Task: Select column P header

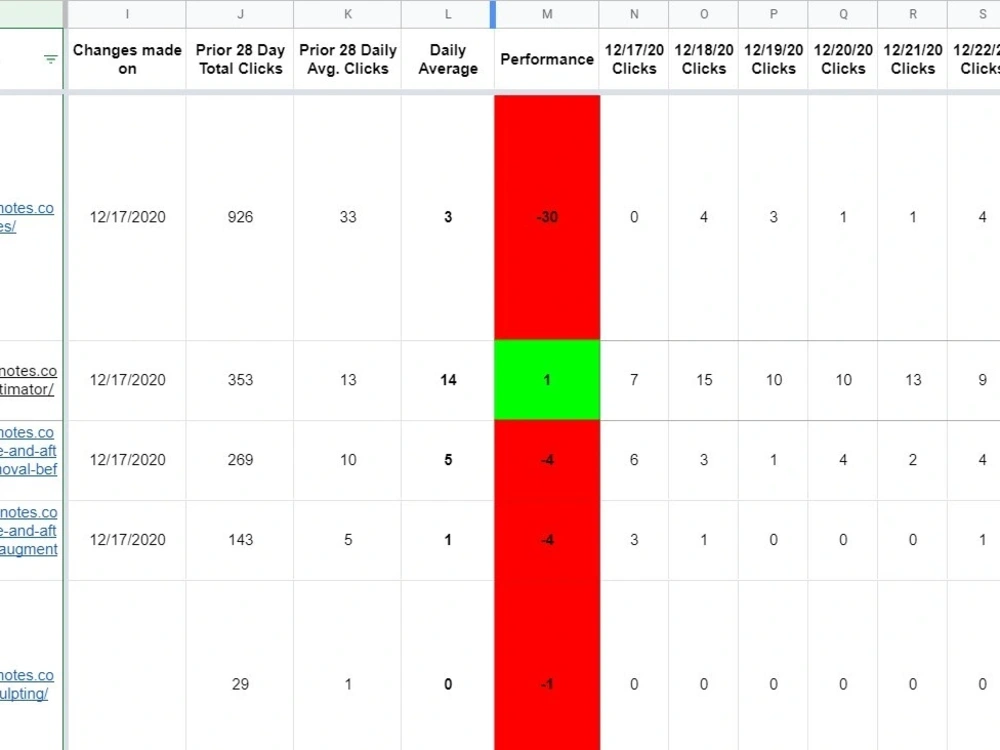Action: coord(773,14)
